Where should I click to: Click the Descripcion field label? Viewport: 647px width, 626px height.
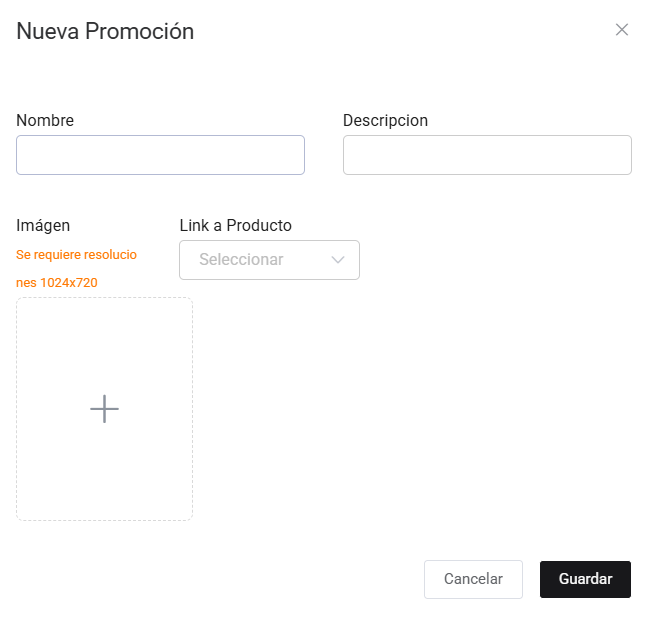point(385,121)
